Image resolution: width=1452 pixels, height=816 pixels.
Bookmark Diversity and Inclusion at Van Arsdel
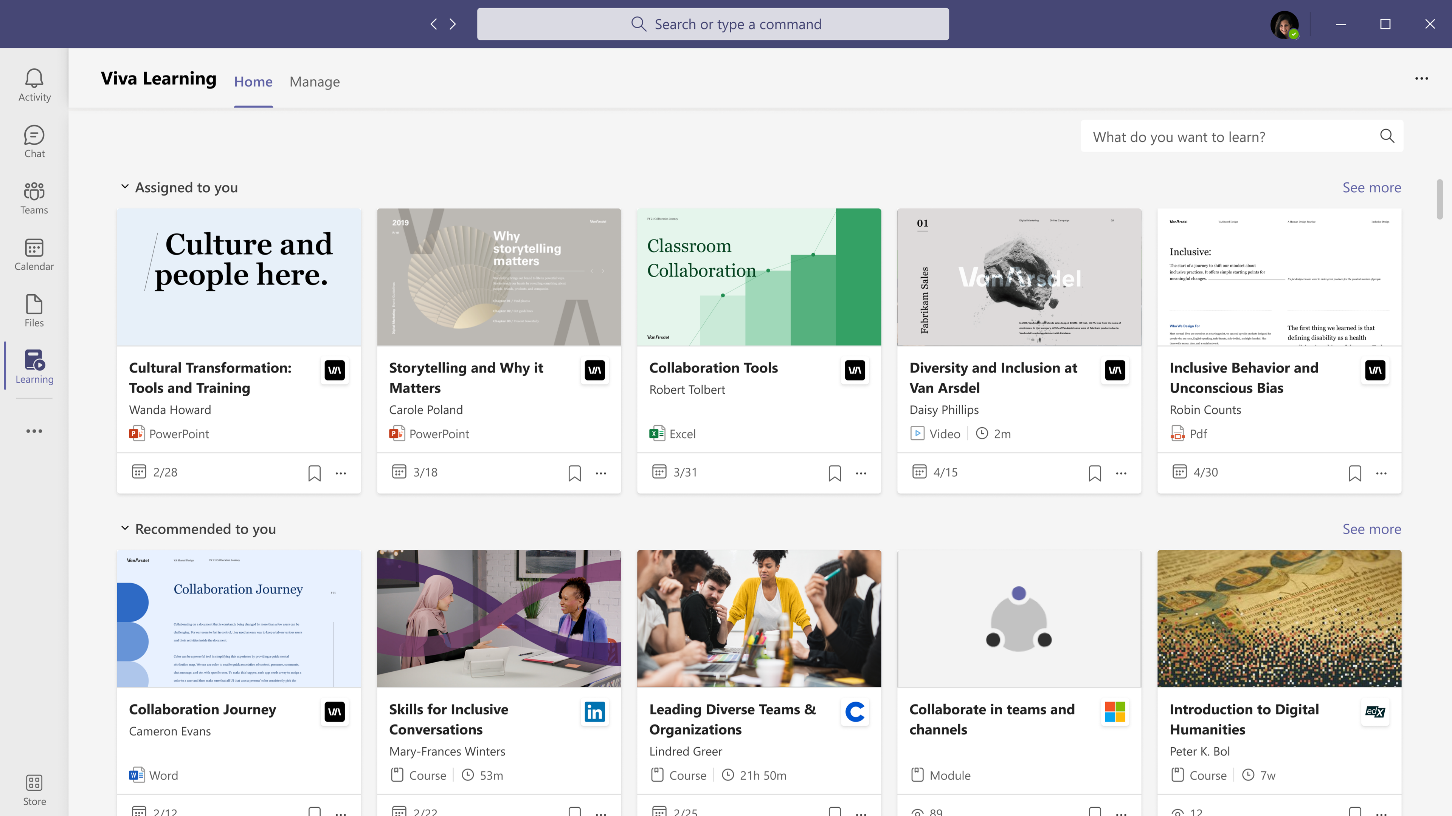[1095, 473]
